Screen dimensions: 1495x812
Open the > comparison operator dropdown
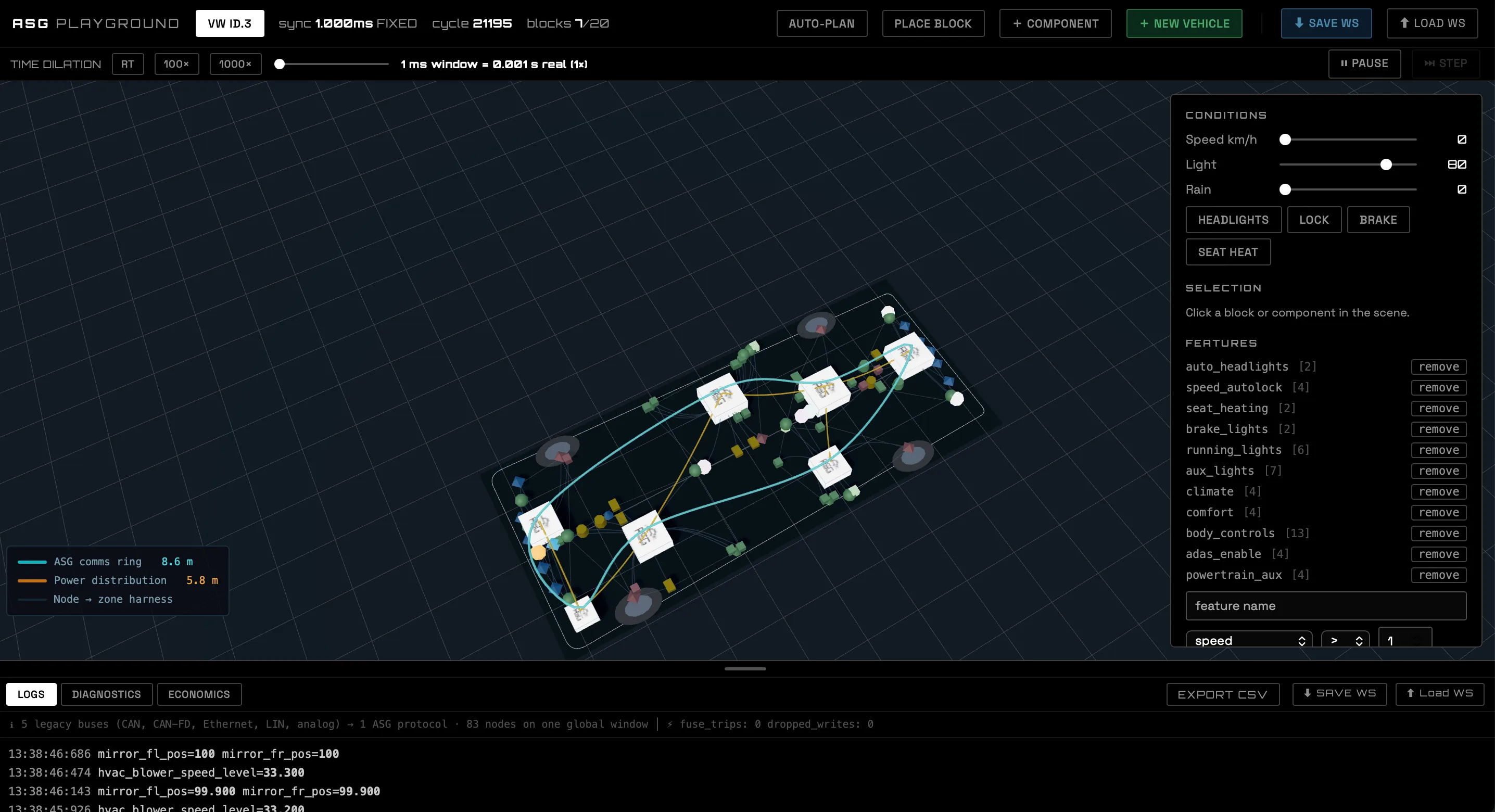coord(1345,640)
